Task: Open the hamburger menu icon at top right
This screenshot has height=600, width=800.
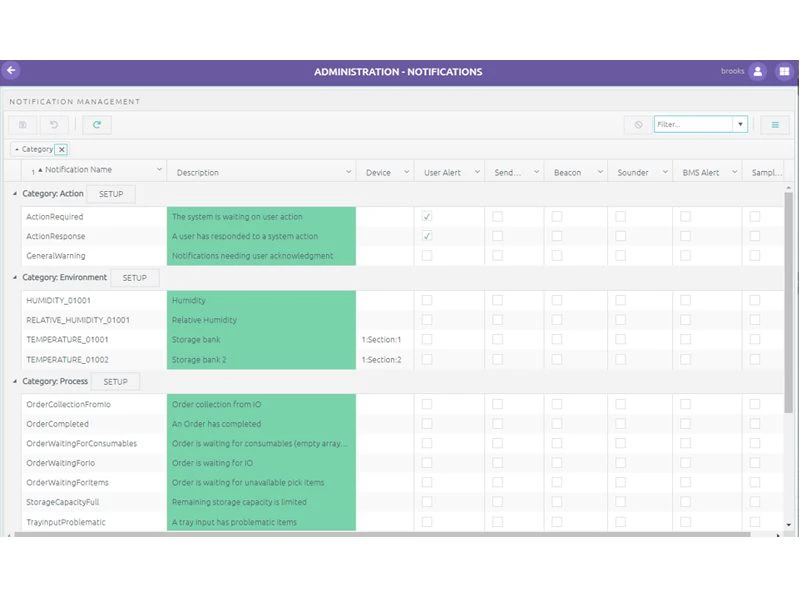Action: click(x=775, y=124)
